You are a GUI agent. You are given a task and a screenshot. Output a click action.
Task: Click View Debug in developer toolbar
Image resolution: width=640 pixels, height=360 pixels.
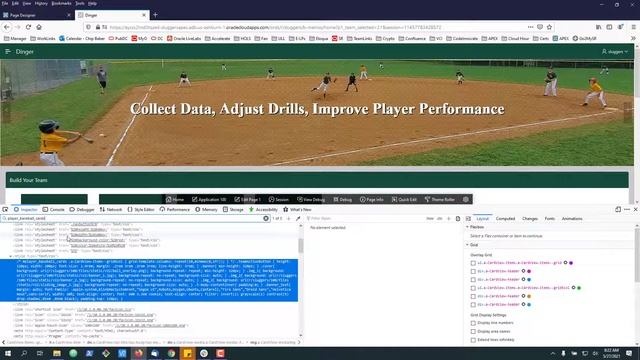click(311, 199)
